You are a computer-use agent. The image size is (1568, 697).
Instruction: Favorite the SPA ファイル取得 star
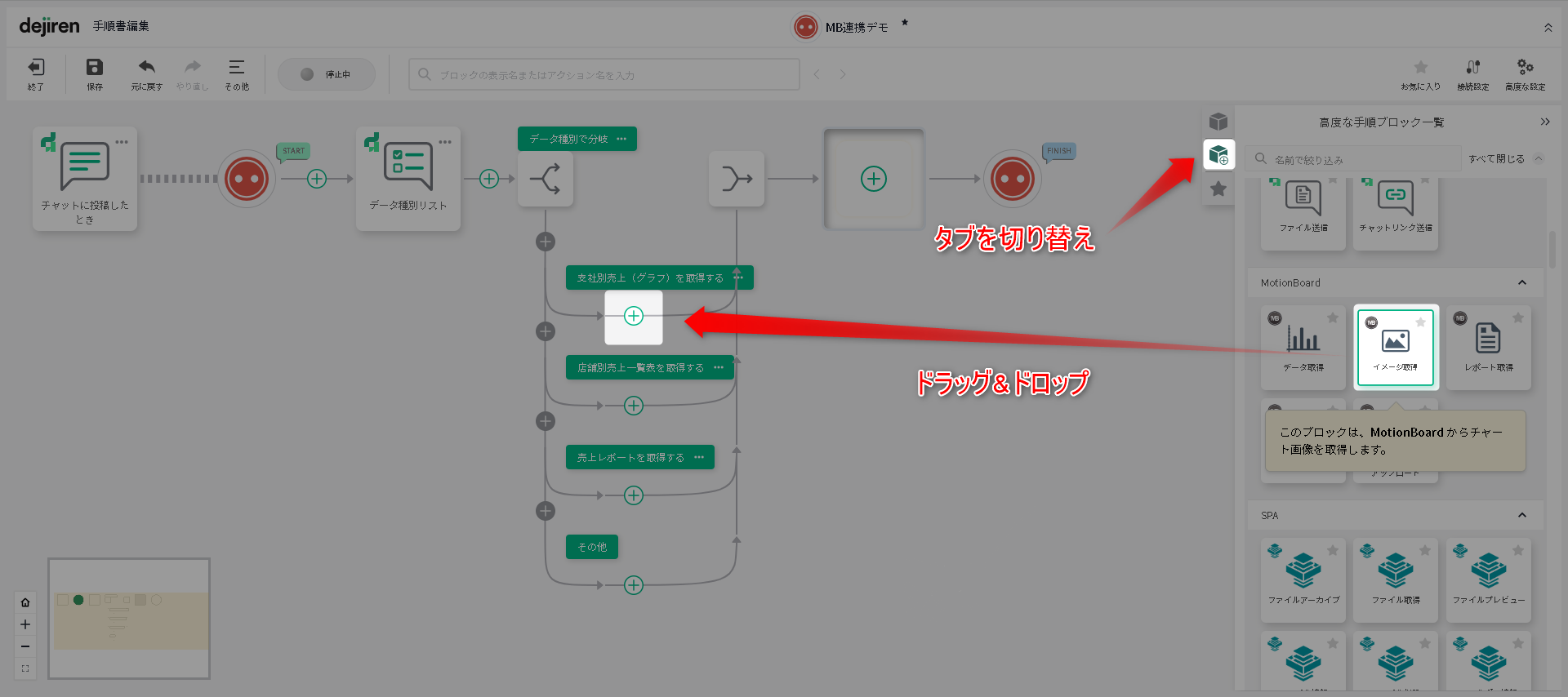click(x=1425, y=550)
